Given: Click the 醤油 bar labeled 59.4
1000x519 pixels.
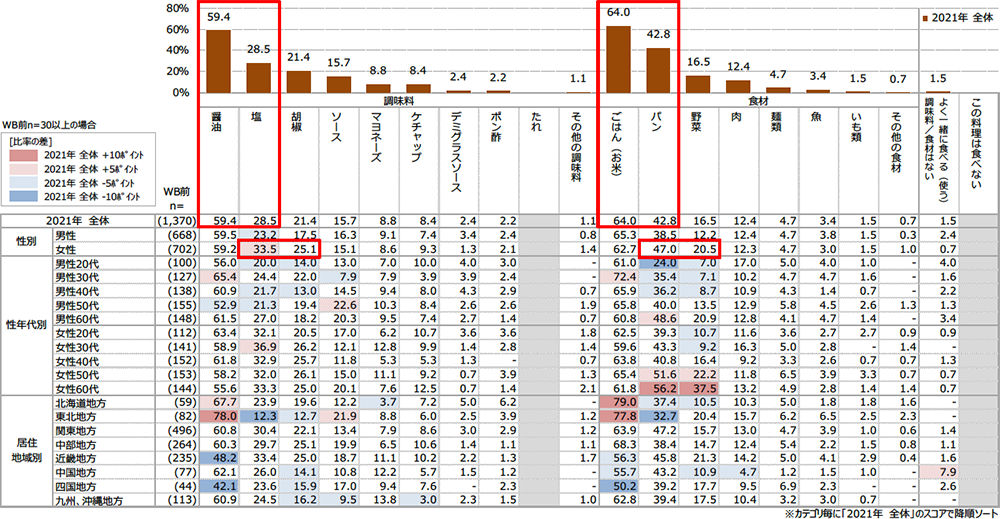Looking at the screenshot, I should 217,61.
